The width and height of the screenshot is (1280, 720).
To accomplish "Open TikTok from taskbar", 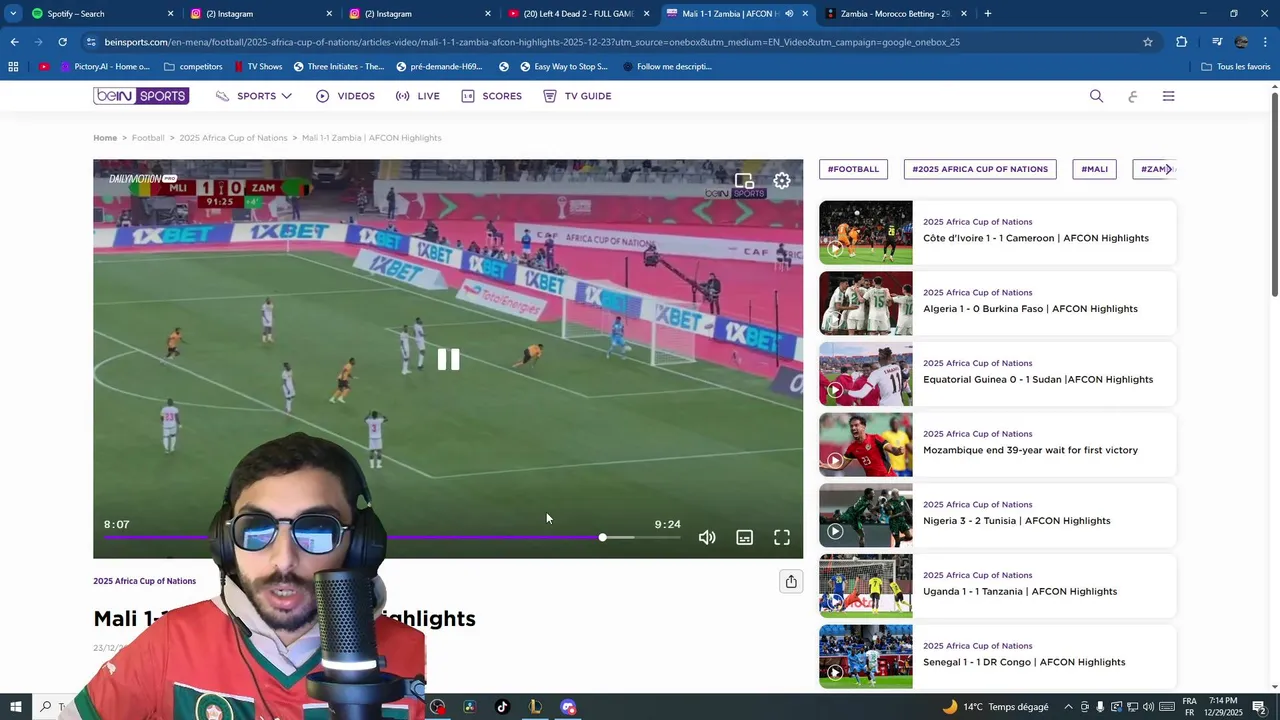I will (502, 707).
